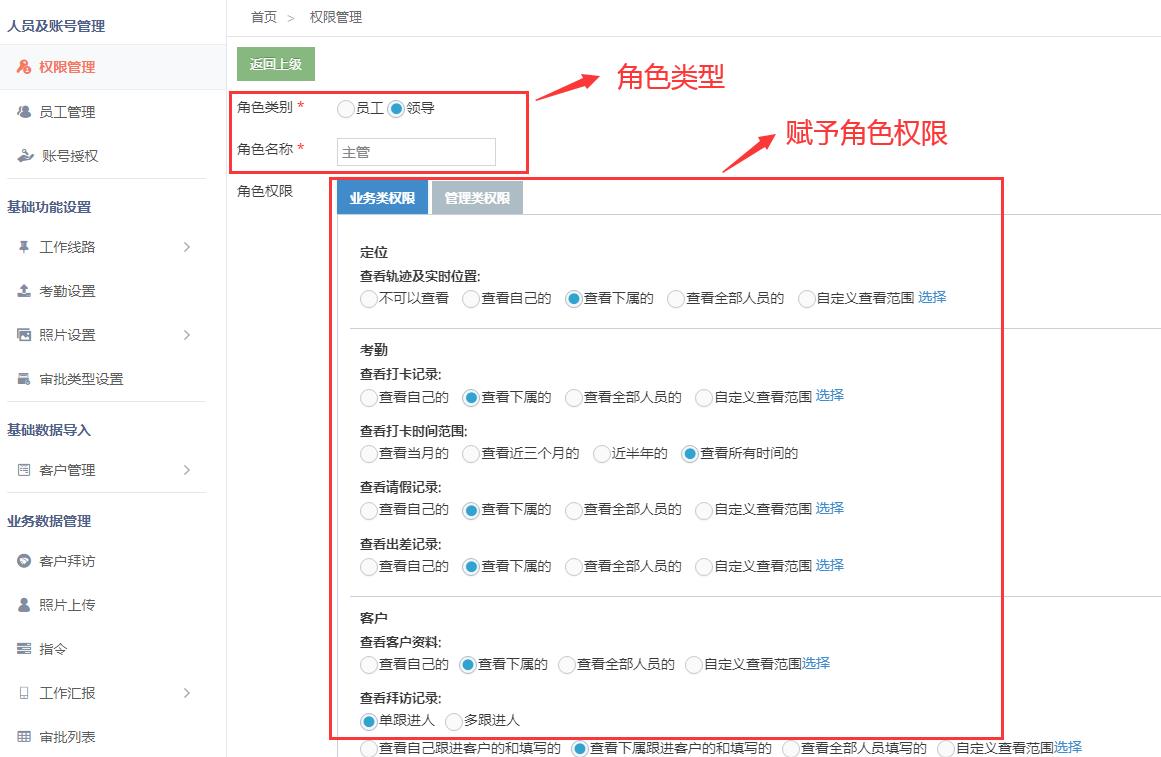Expand the 客户管理 submenu arrow
Screen dimensions: 1161x757
(187, 470)
